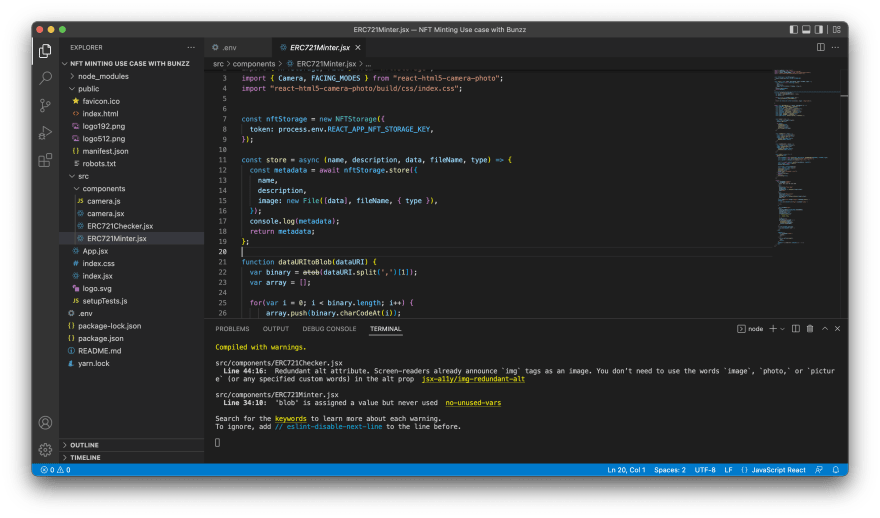Open the notifications bell in status bar
Screen dimensions: 880x518
tap(836, 470)
